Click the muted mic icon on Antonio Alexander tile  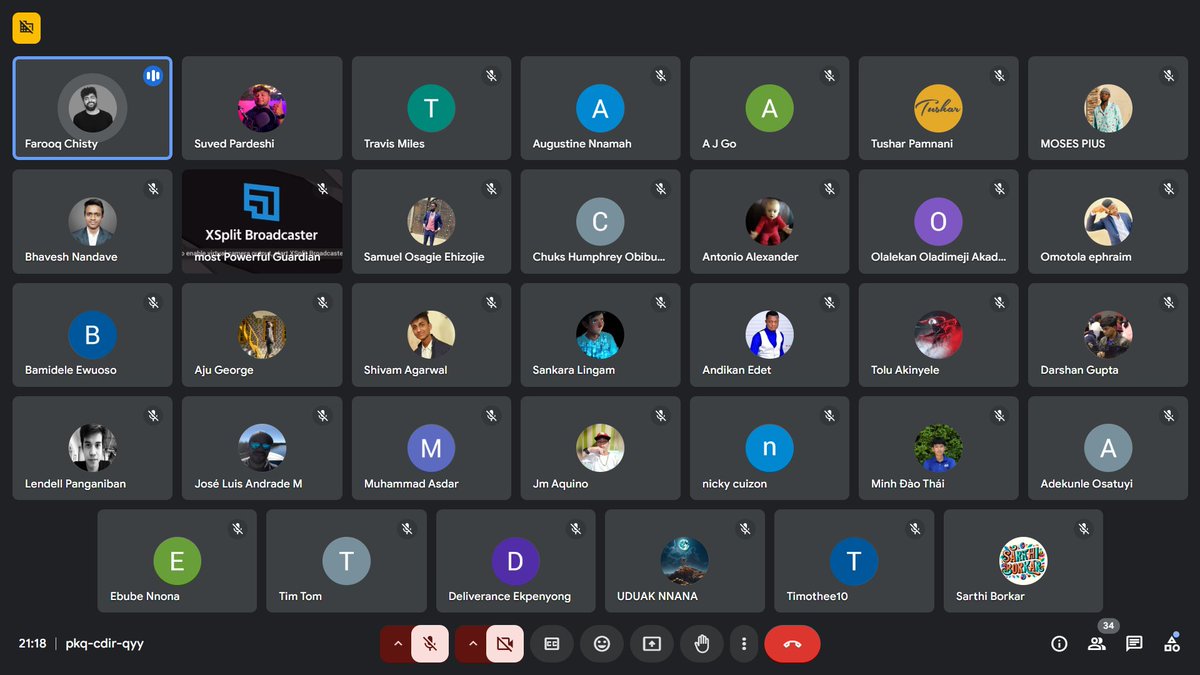point(830,188)
